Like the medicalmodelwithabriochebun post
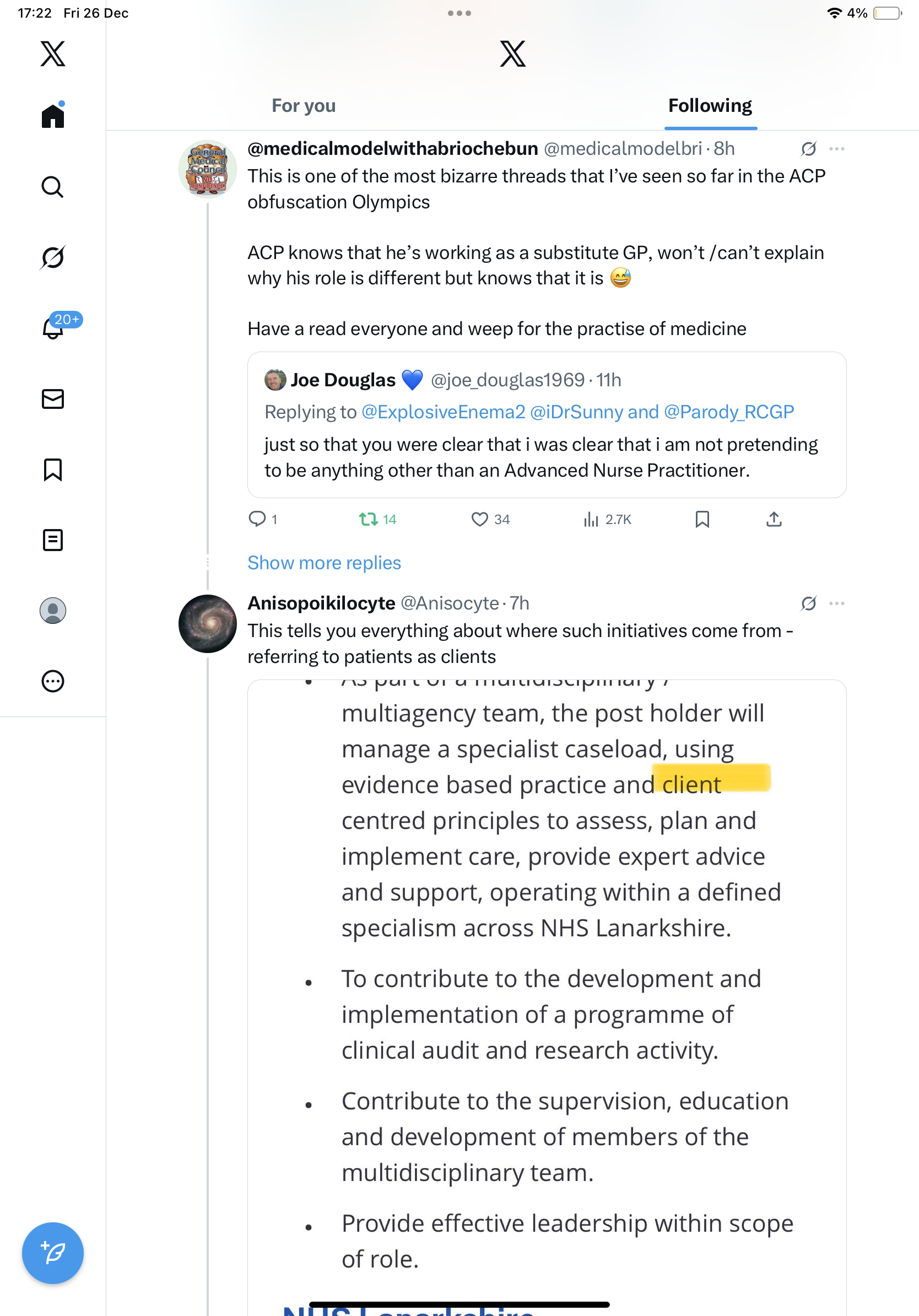Screen dimensions: 919x1316 (x=479, y=519)
